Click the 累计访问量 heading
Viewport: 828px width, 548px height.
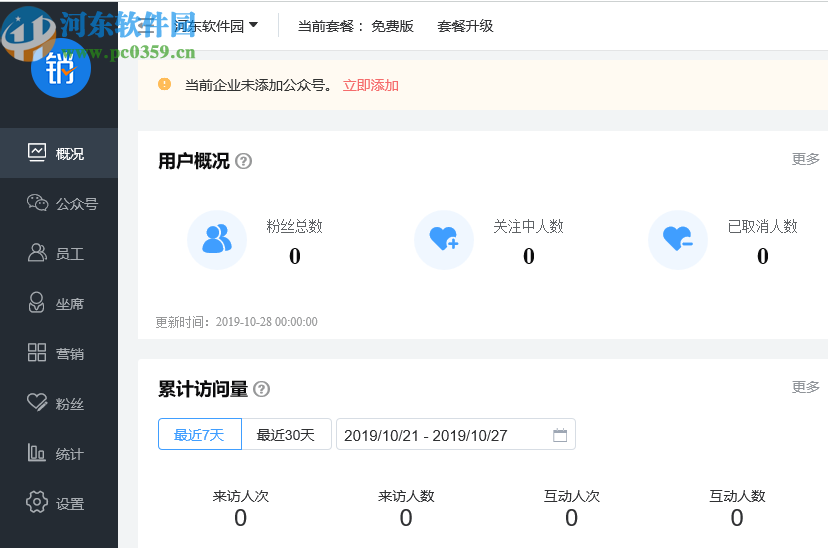[x=203, y=389]
